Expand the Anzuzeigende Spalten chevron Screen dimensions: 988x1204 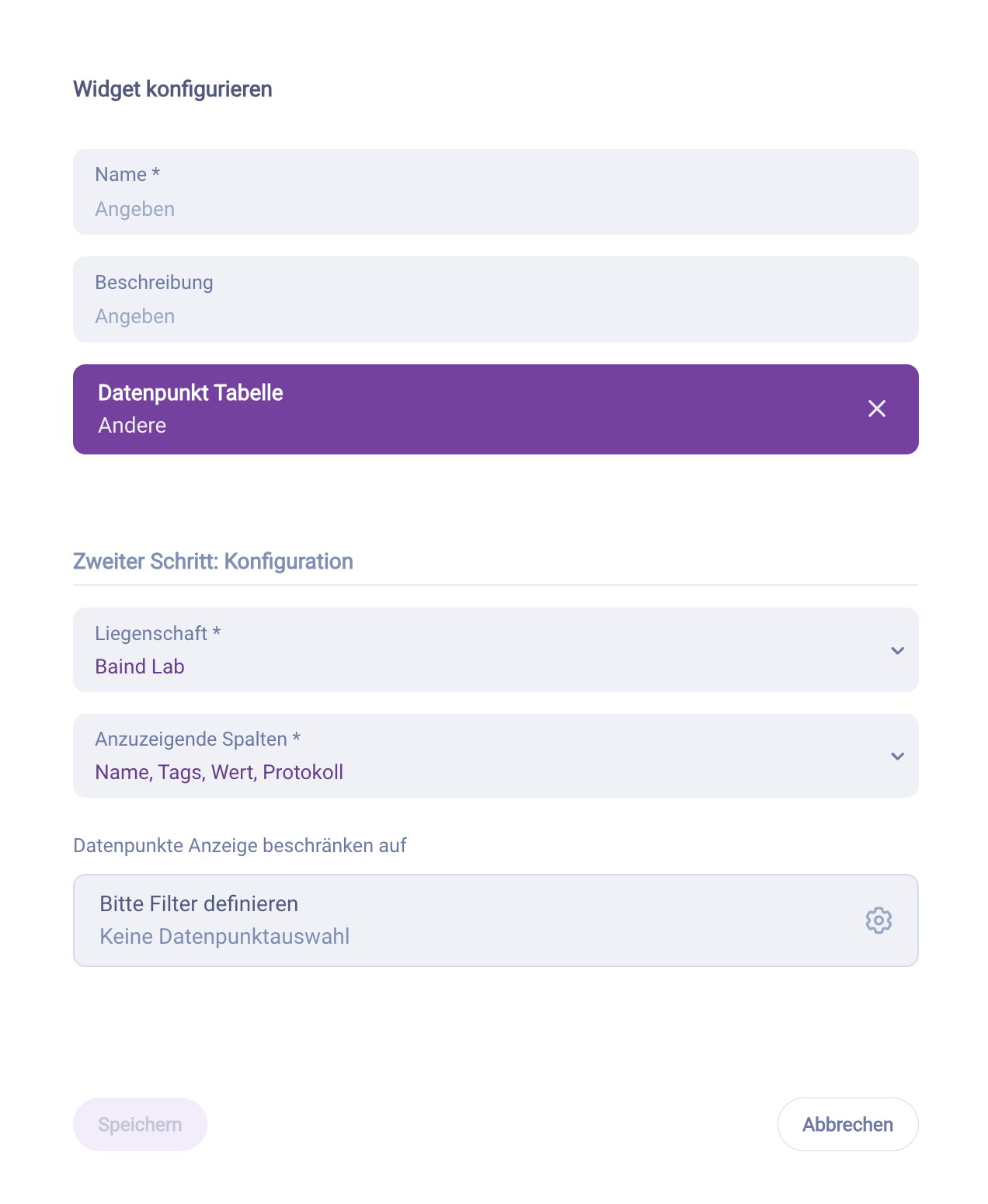pos(897,757)
